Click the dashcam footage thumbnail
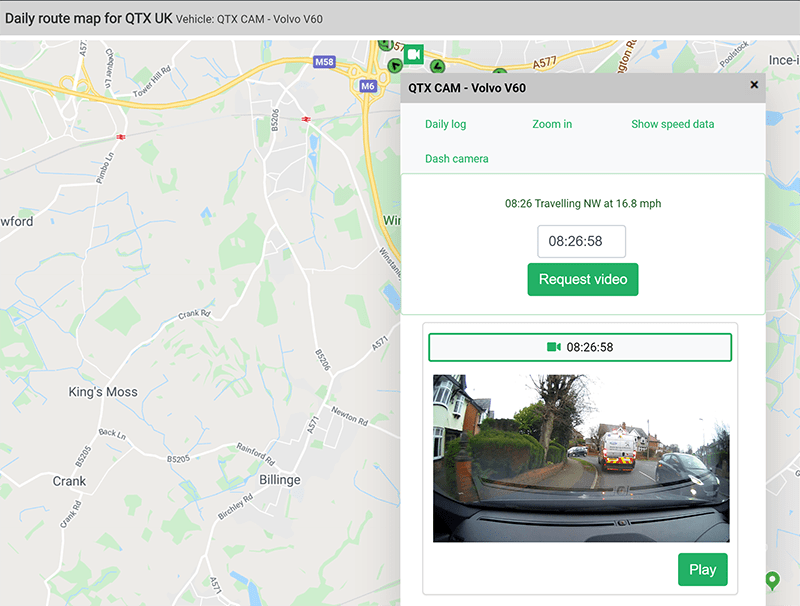The image size is (800, 606). click(x=581, y=458)
